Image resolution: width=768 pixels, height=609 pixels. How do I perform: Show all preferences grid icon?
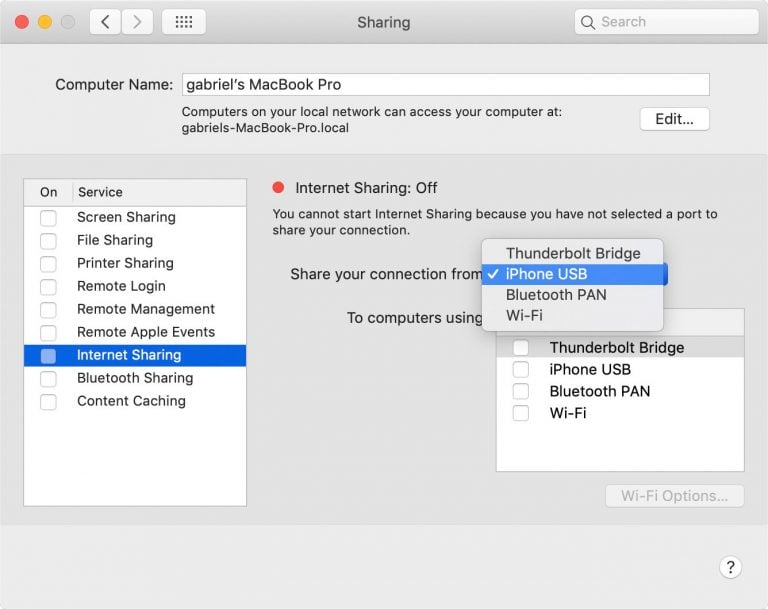183,22
